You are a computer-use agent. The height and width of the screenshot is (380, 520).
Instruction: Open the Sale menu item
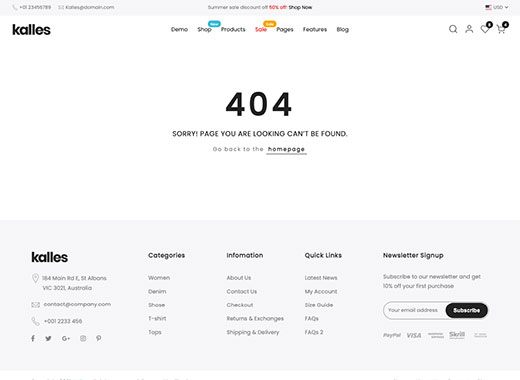[x=261, y=29]
